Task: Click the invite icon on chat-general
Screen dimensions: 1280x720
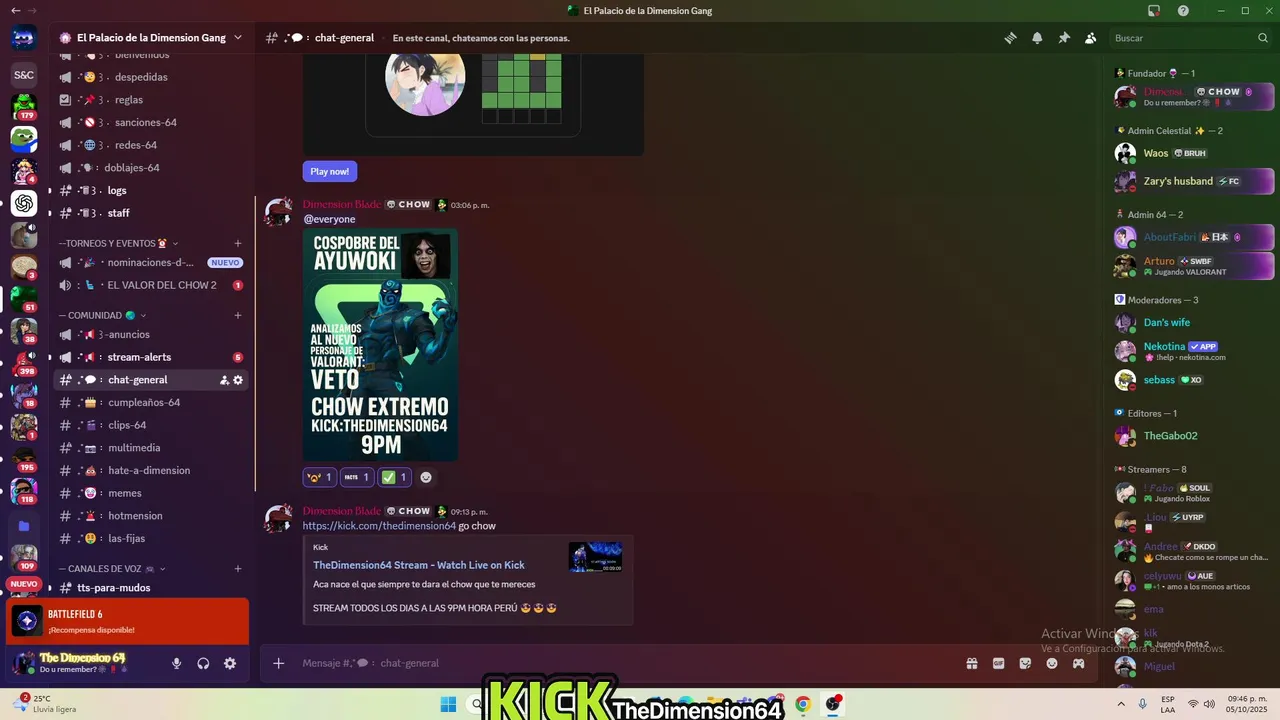Action: click(224, 380)
